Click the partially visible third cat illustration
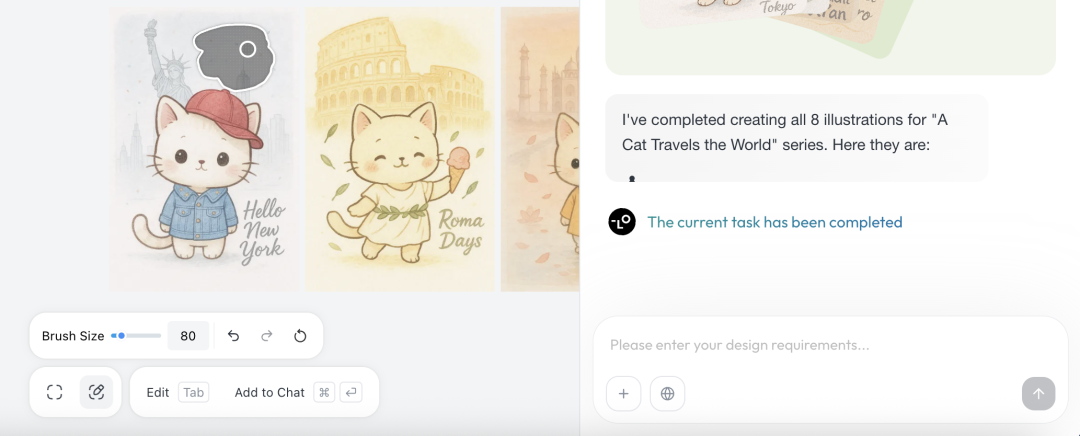 pos(540,149)
